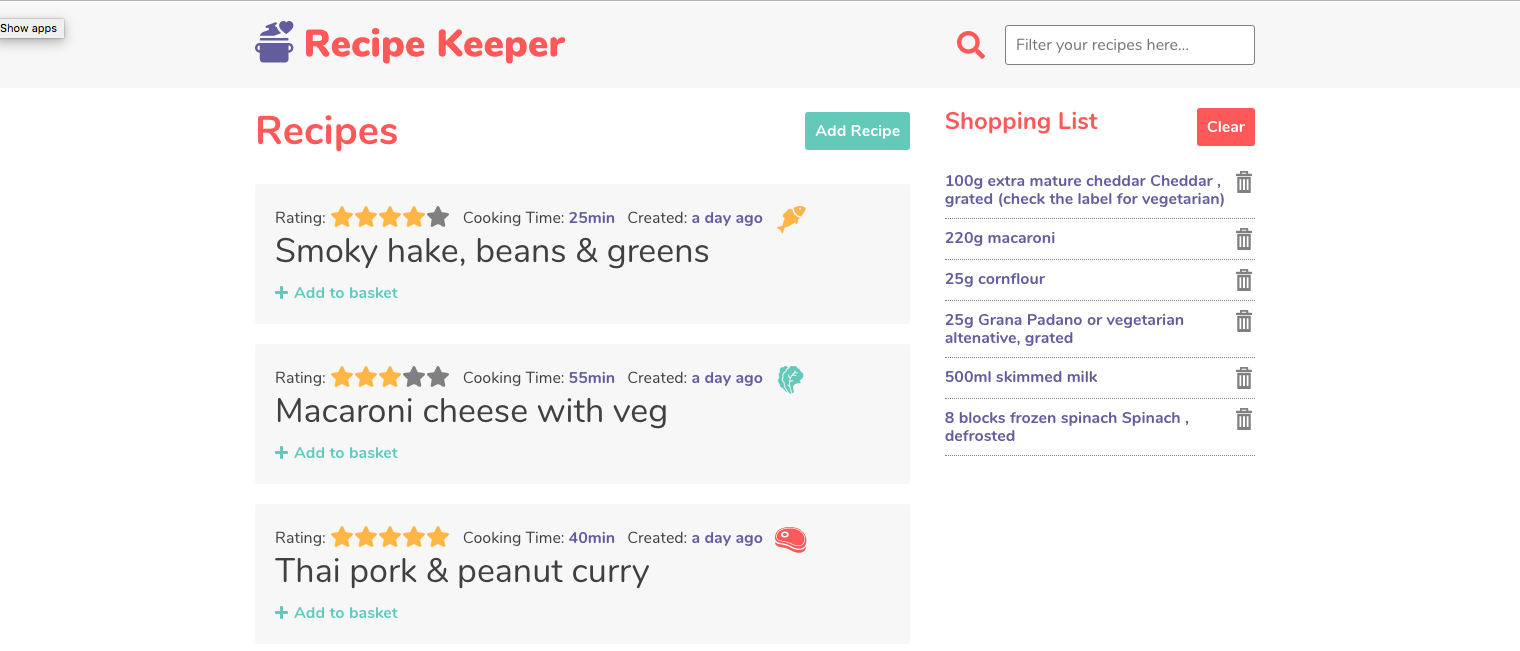Screen dimensions: 1520x651
Task: Open the Show apps panel
Action: point(30,28)
